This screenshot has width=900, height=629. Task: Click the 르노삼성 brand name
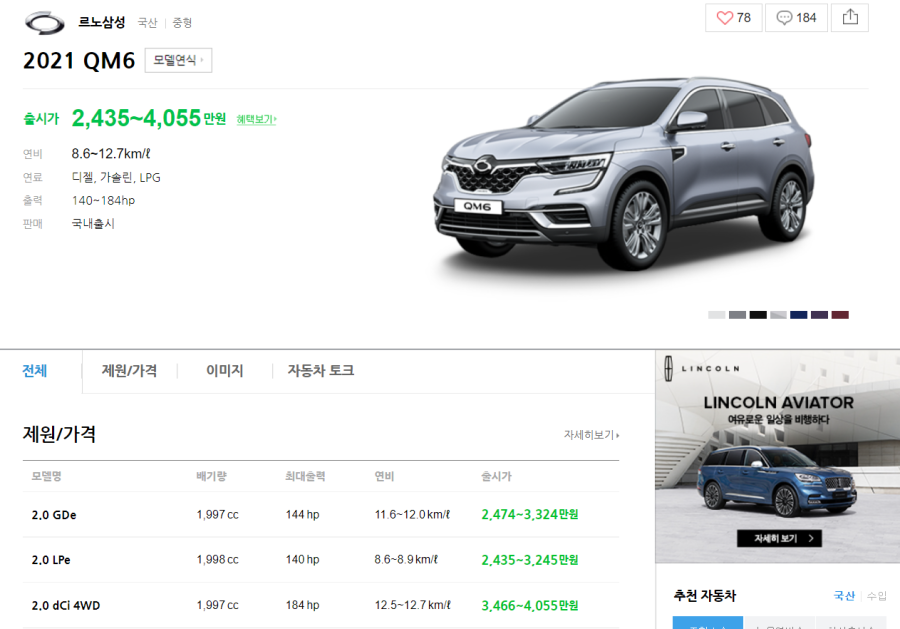[x=102, y=22]
